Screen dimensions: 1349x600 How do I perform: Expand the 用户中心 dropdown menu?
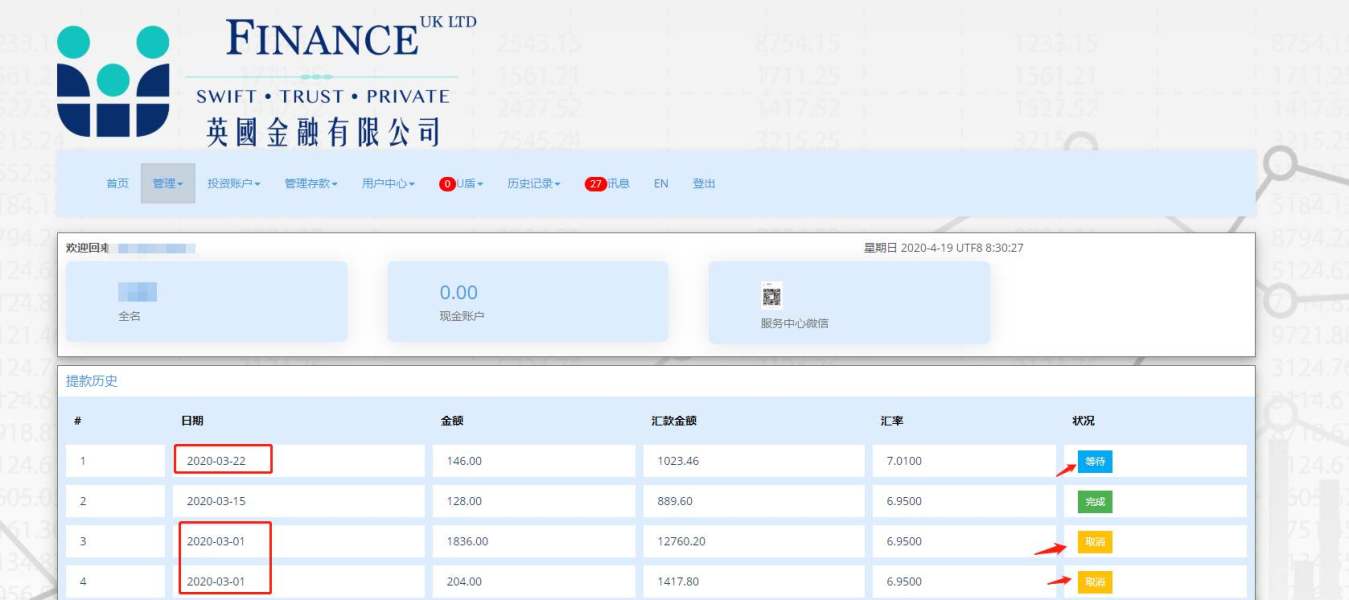click(388, 184)
